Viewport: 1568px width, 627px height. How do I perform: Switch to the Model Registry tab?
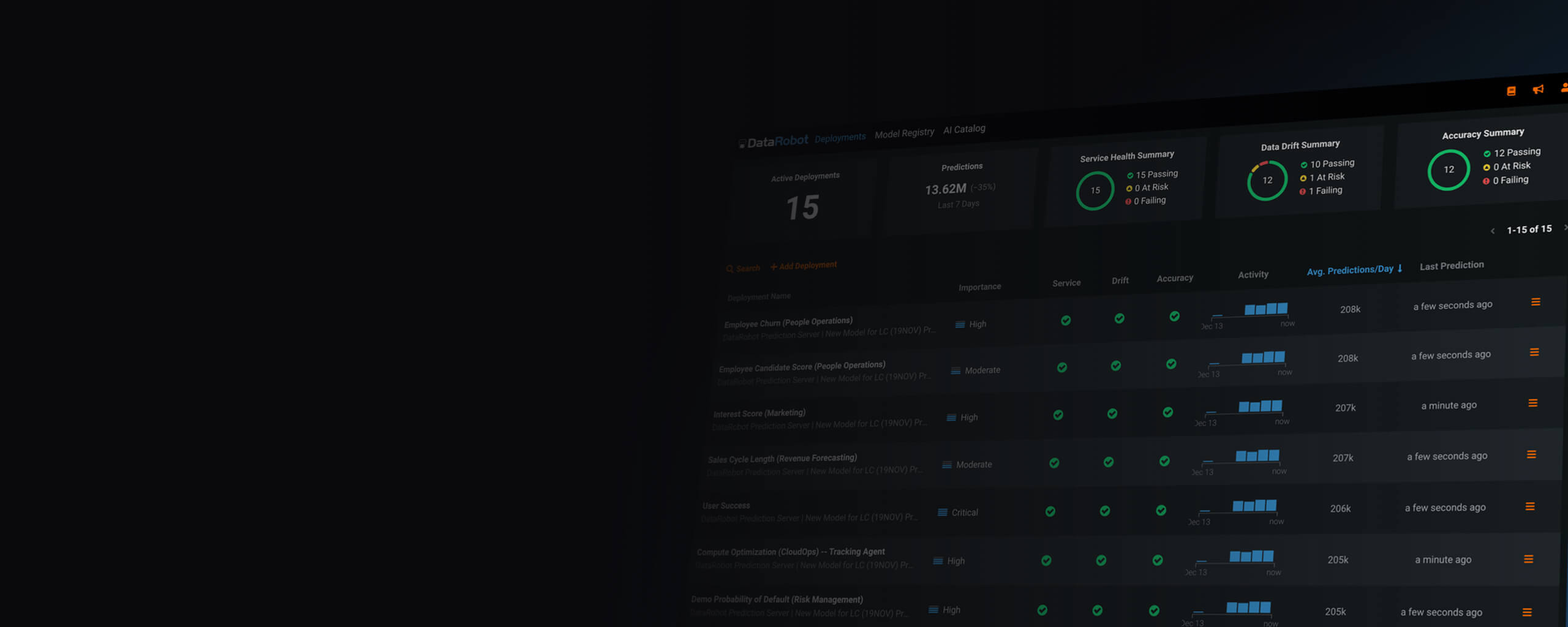point(904,133)
